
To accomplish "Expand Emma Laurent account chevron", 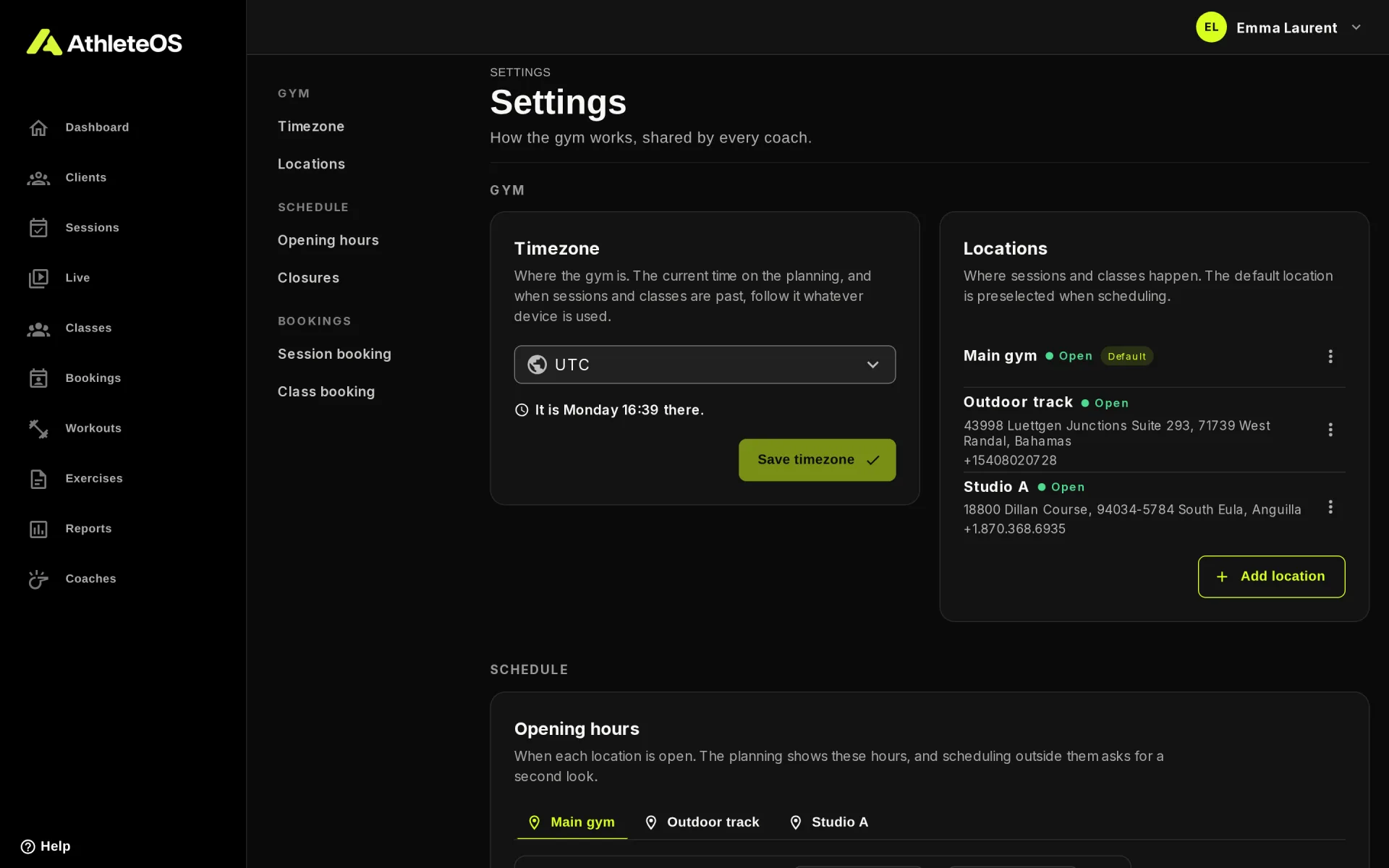I will [x=1356, y=27].
